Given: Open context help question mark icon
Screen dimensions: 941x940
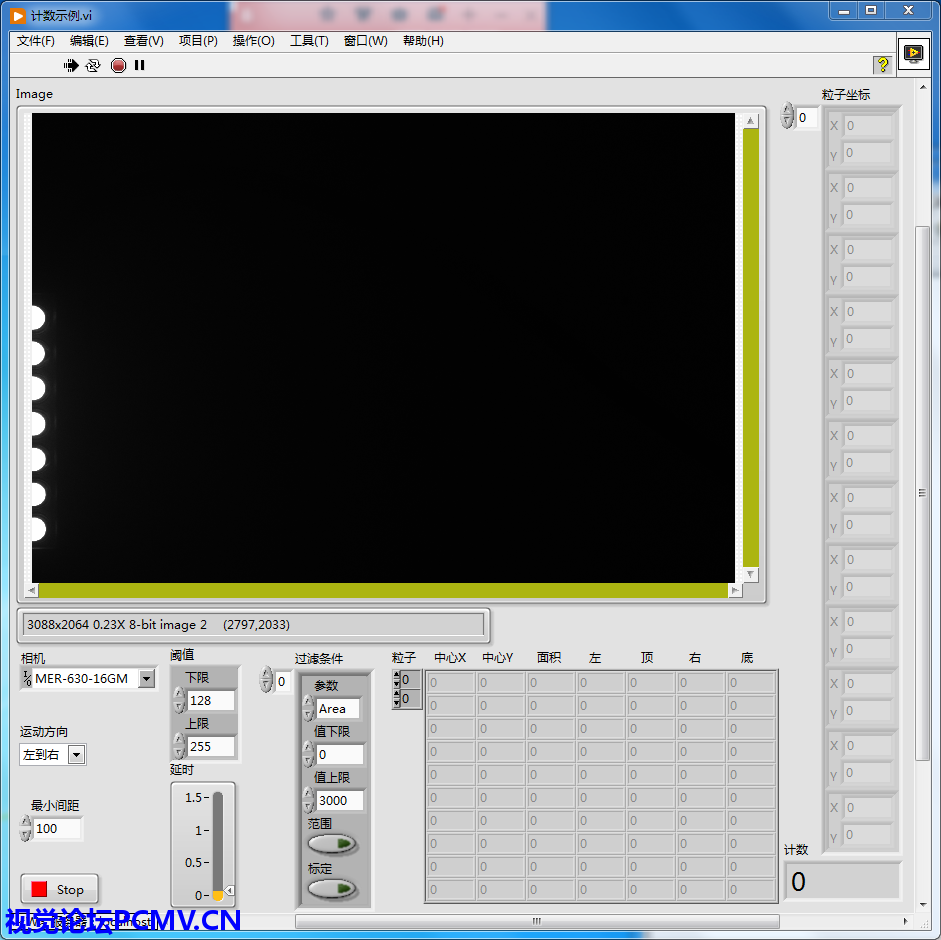Looking at the screenshot, I should pos(882,65).
